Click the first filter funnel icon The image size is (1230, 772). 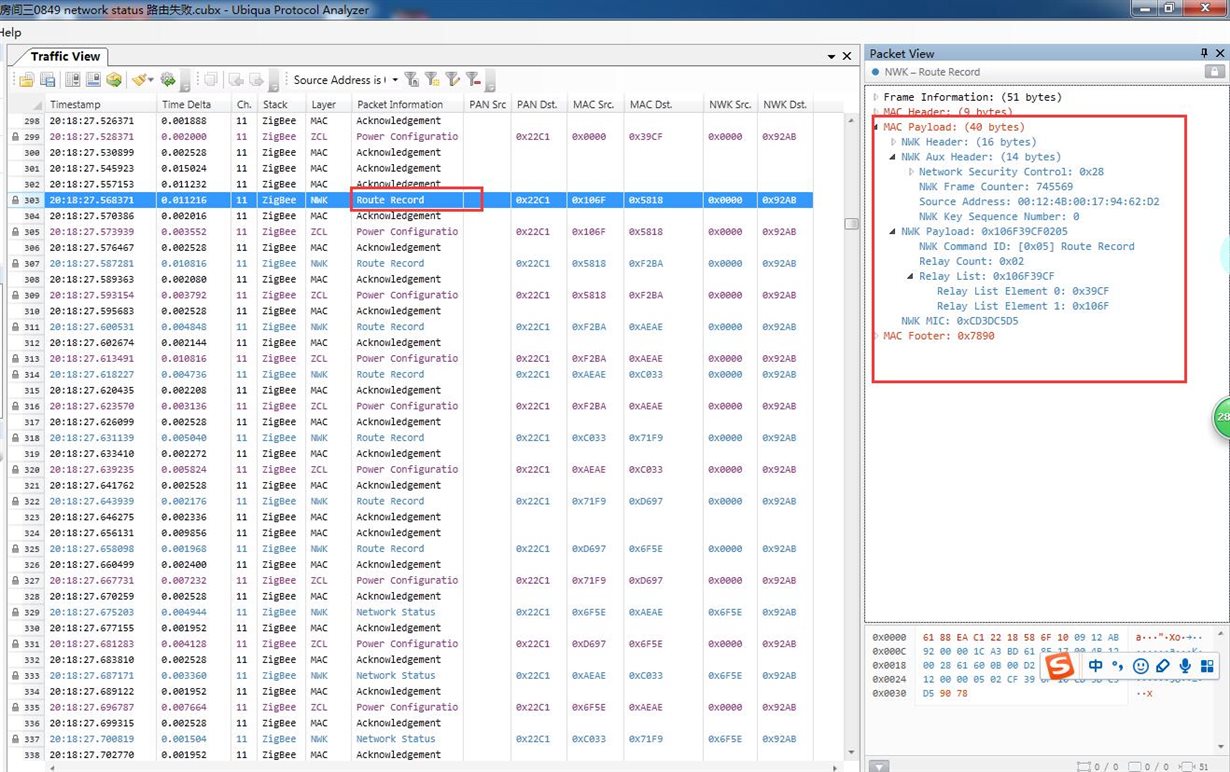click(411, 80)
